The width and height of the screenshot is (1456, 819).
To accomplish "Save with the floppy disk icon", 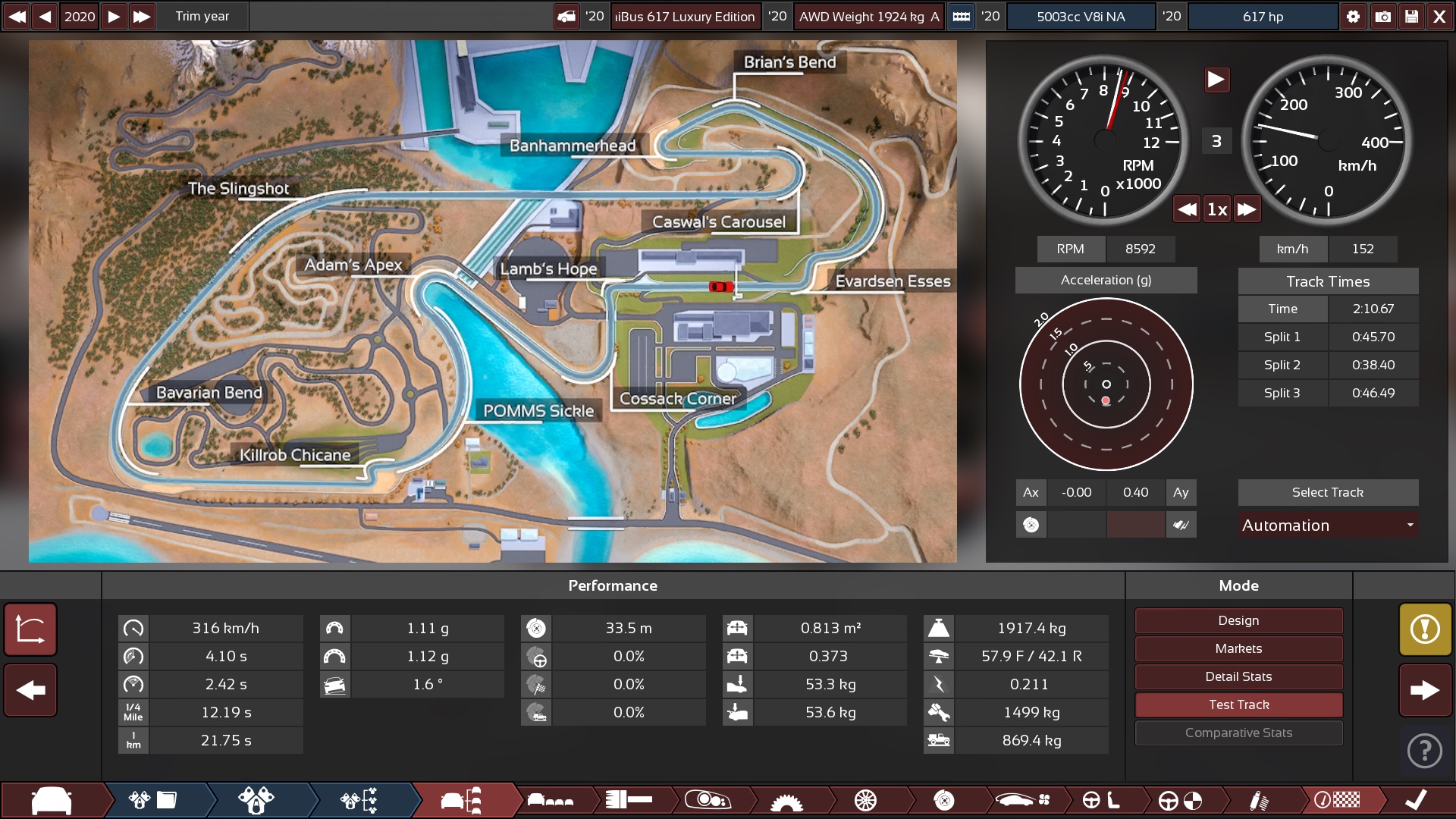I will [x=1411, y=16].
